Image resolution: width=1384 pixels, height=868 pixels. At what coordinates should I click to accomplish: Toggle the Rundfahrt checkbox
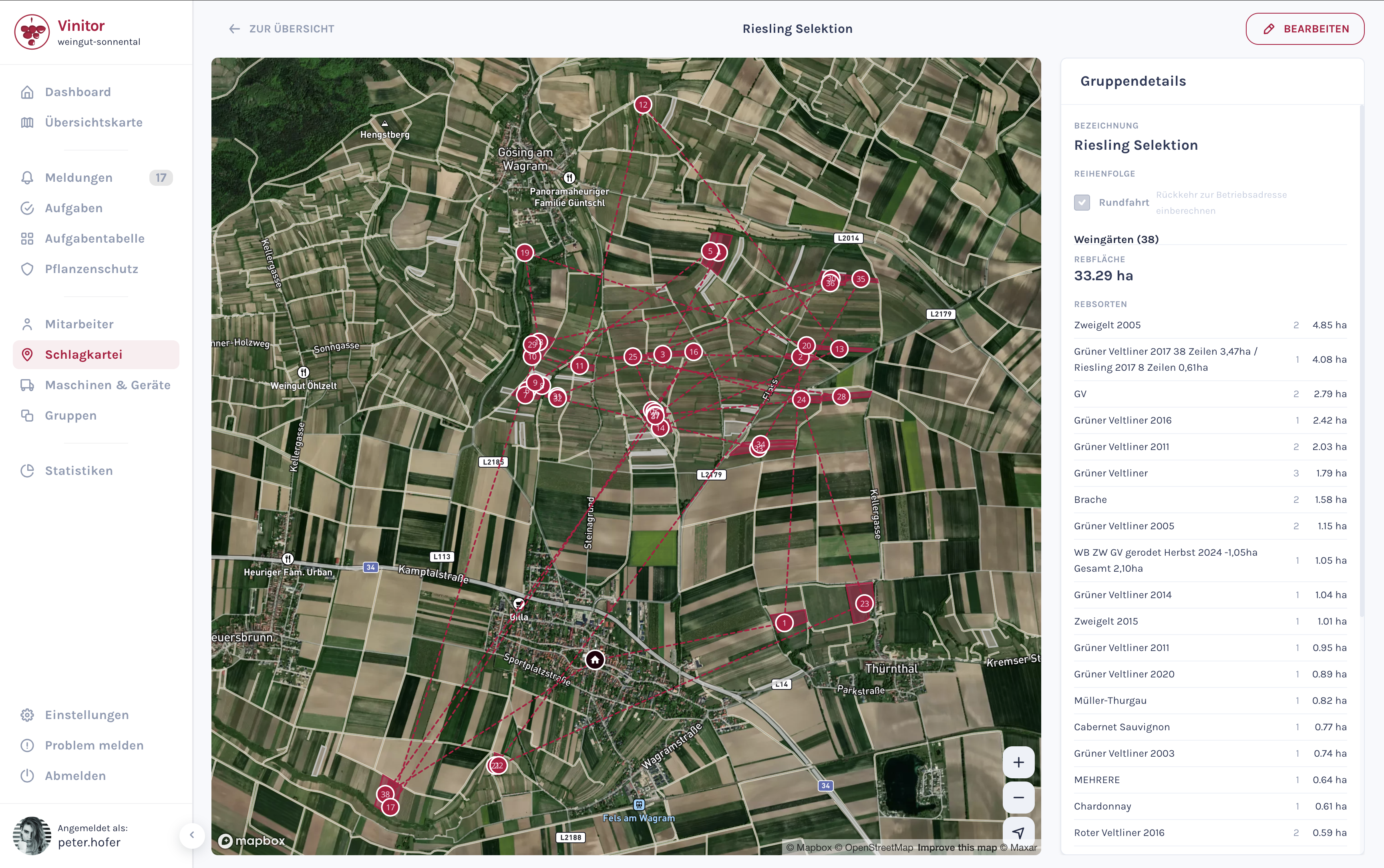click(1082, 202)
